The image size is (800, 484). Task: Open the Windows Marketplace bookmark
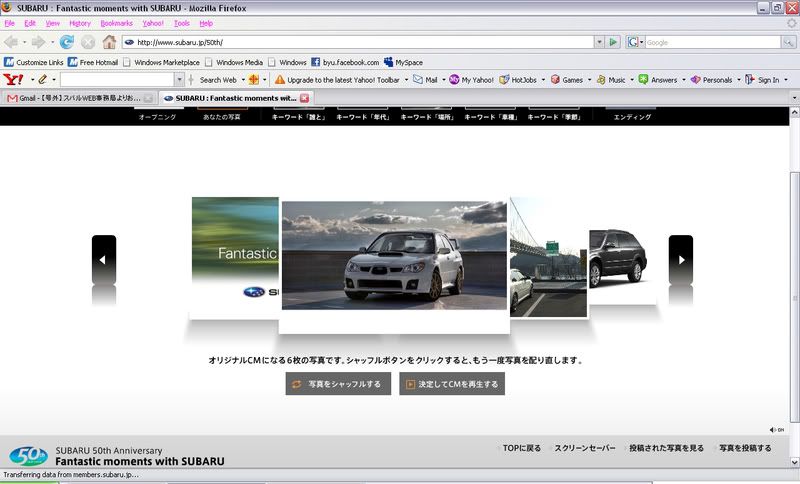161,62
